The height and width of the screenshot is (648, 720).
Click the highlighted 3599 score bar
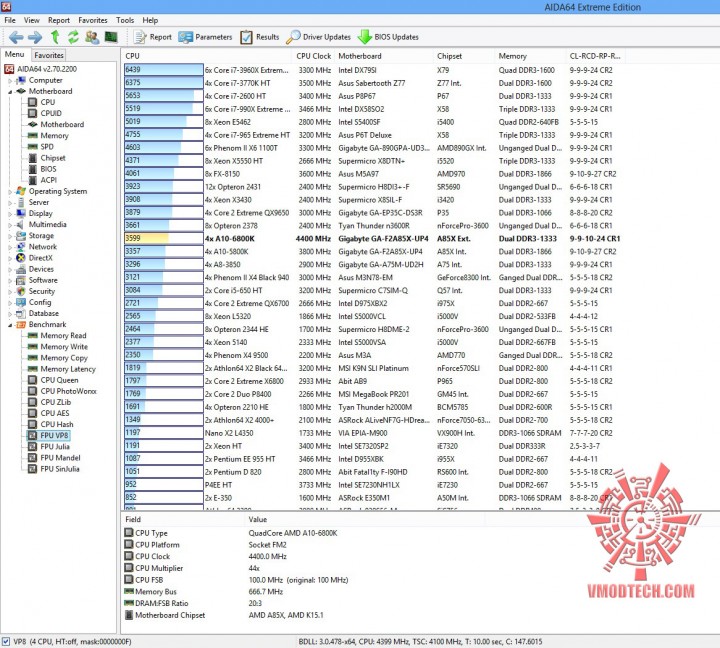pyautogui.click(x=163, y=238)
